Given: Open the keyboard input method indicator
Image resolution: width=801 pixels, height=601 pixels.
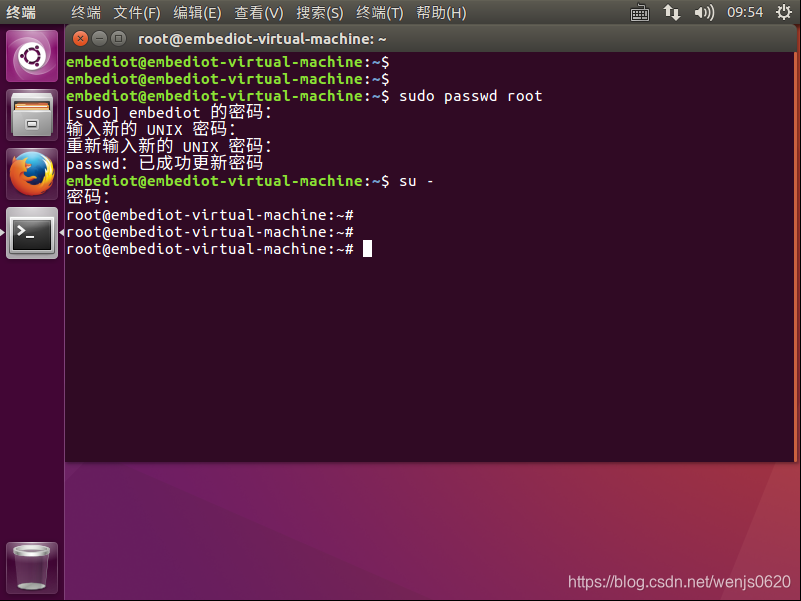Looking at the screenshot, I should pyautogui.click(x=640, y=13).
